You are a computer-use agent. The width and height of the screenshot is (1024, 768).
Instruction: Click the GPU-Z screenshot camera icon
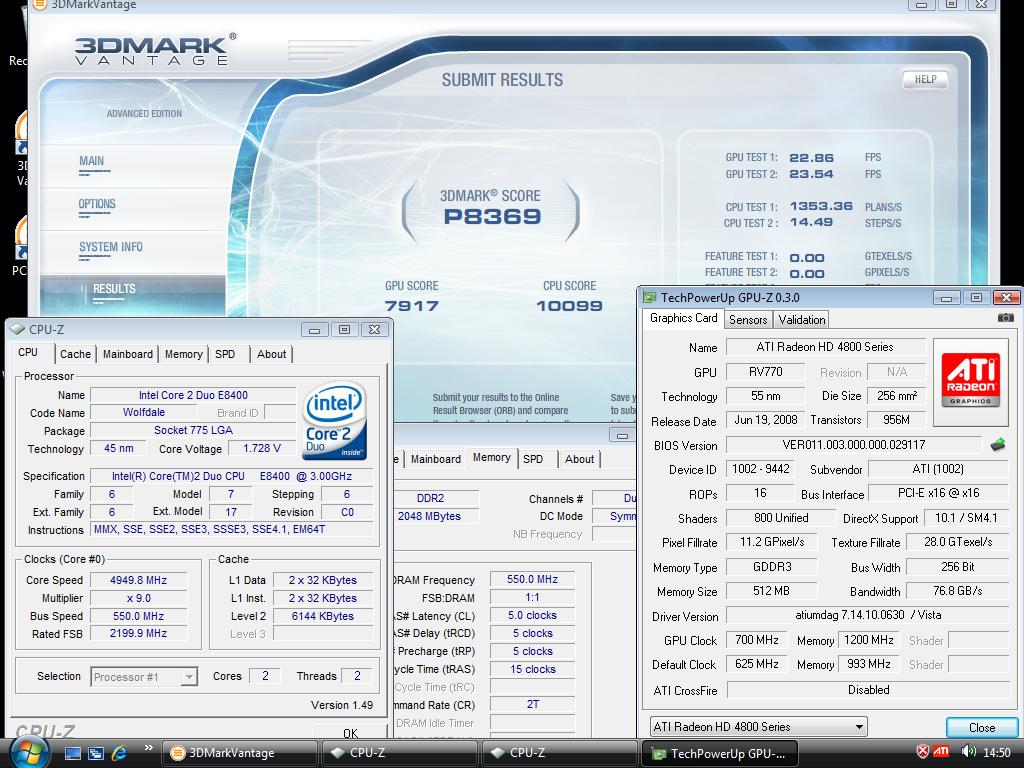point(1005,318)
